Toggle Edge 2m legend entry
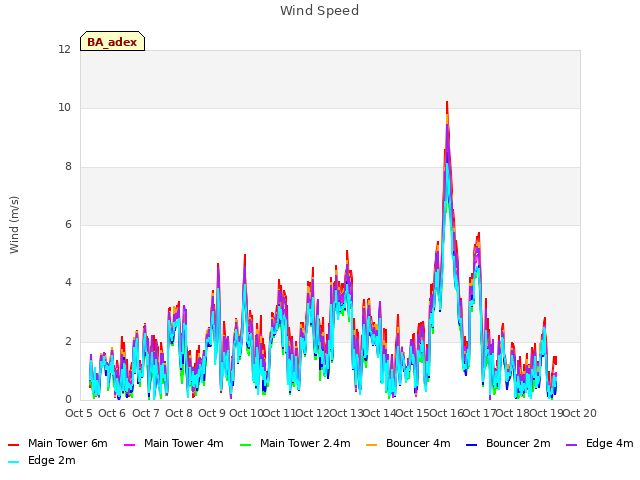This screenshot has height=480, width=640. pyautogui.click(x=42, y=461)
